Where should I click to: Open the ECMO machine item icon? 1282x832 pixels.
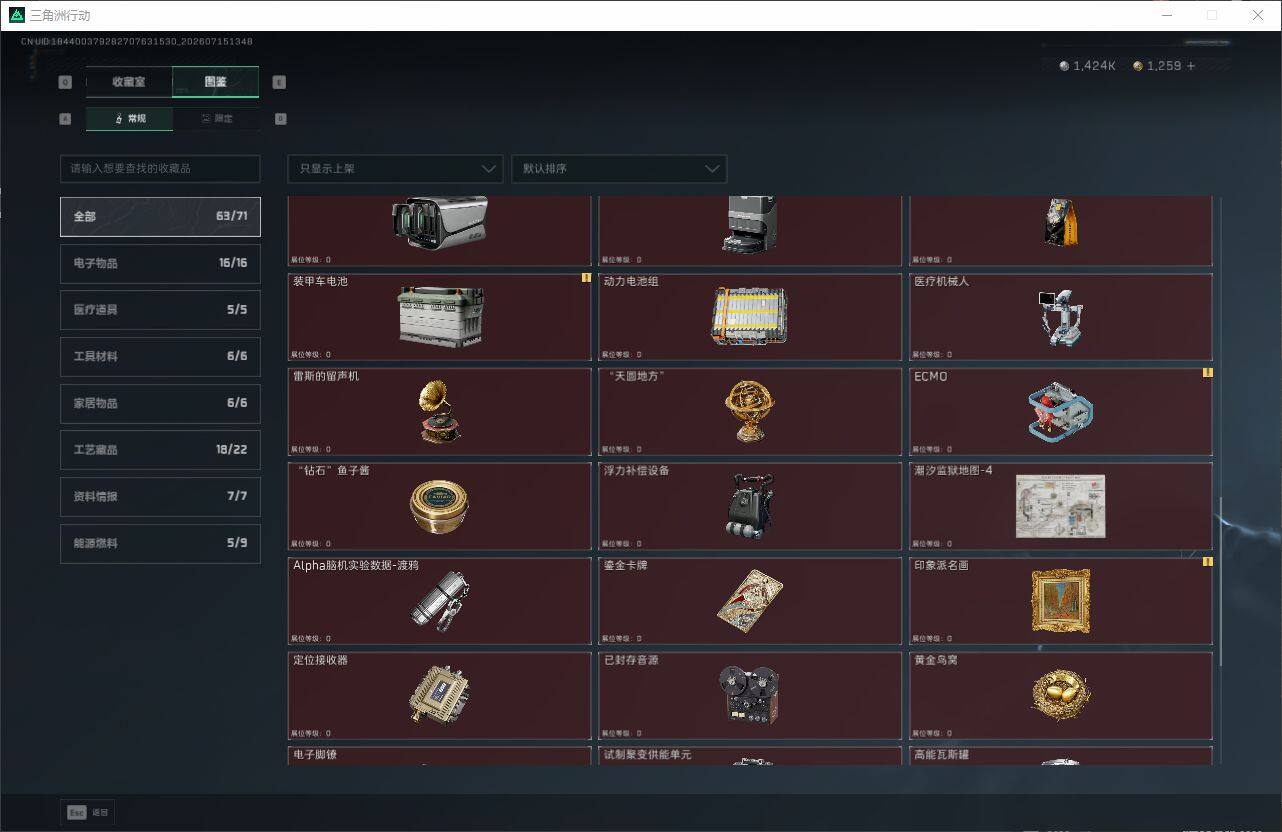tap(1060, 411)
